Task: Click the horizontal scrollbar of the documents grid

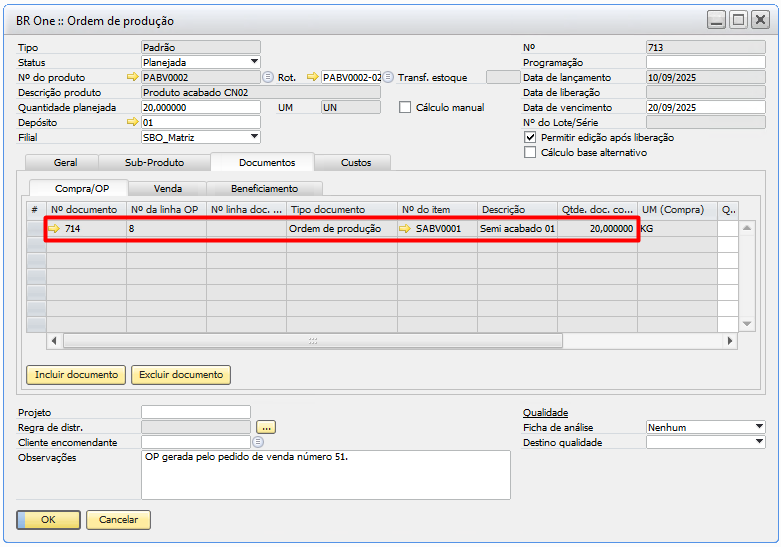Action: pos(312,341)
